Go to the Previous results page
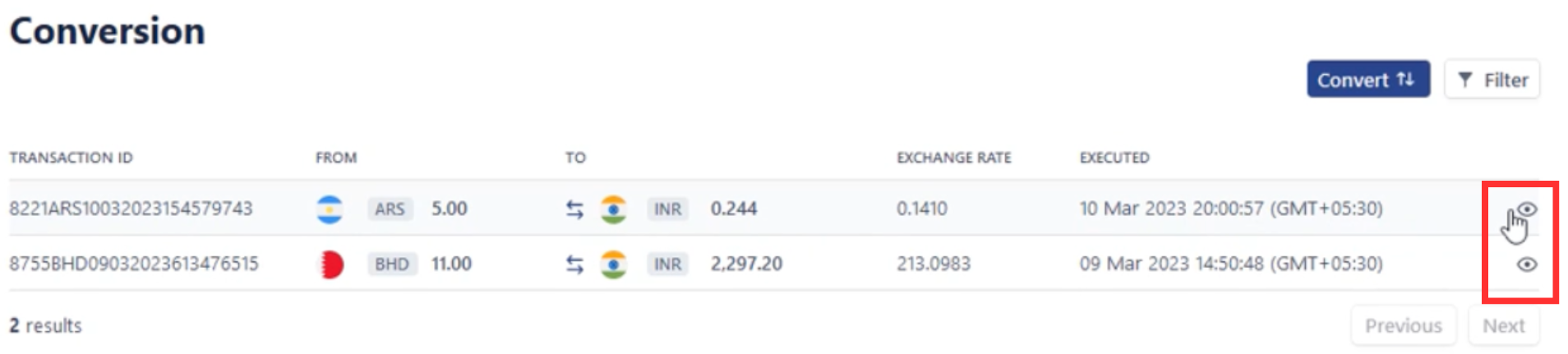 coord(1403,326)
